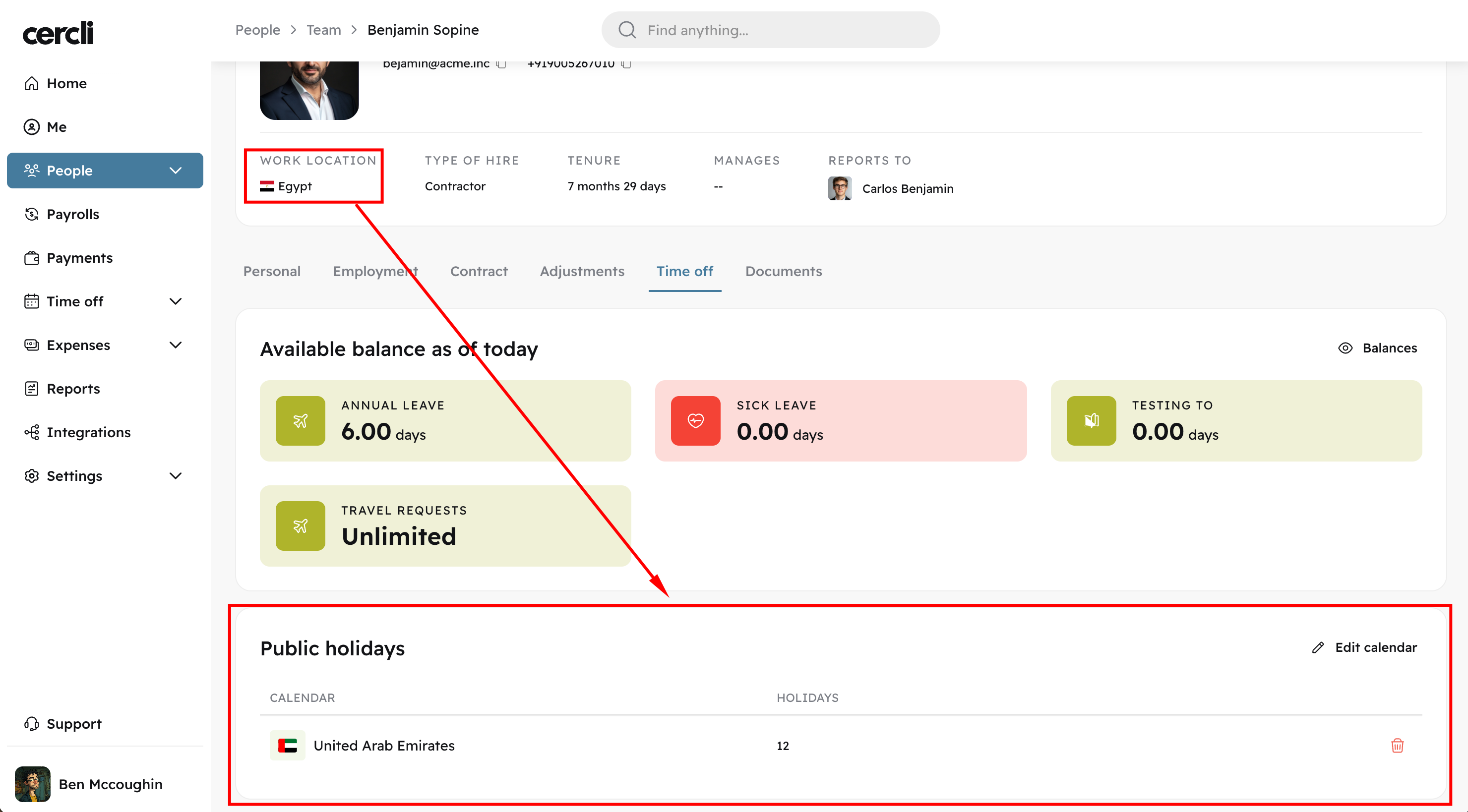This screenshot has width=1468, height=812.
Task: Select the United Arab Emirates calendar row
Action: click(841, 746)
